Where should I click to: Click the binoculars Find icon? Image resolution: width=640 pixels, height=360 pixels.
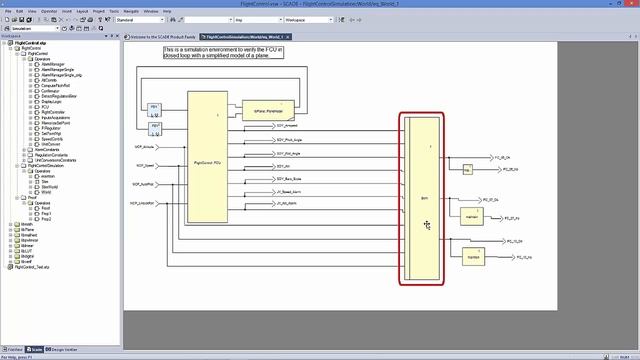pos(173,20)
